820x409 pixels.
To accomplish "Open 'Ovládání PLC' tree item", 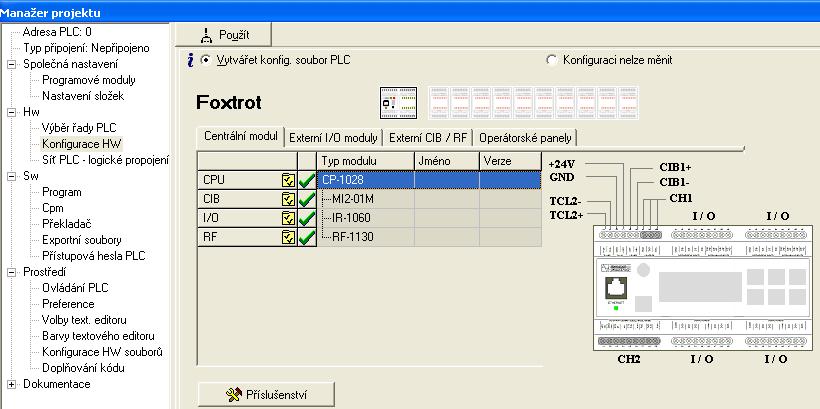I will click(75, 288).
